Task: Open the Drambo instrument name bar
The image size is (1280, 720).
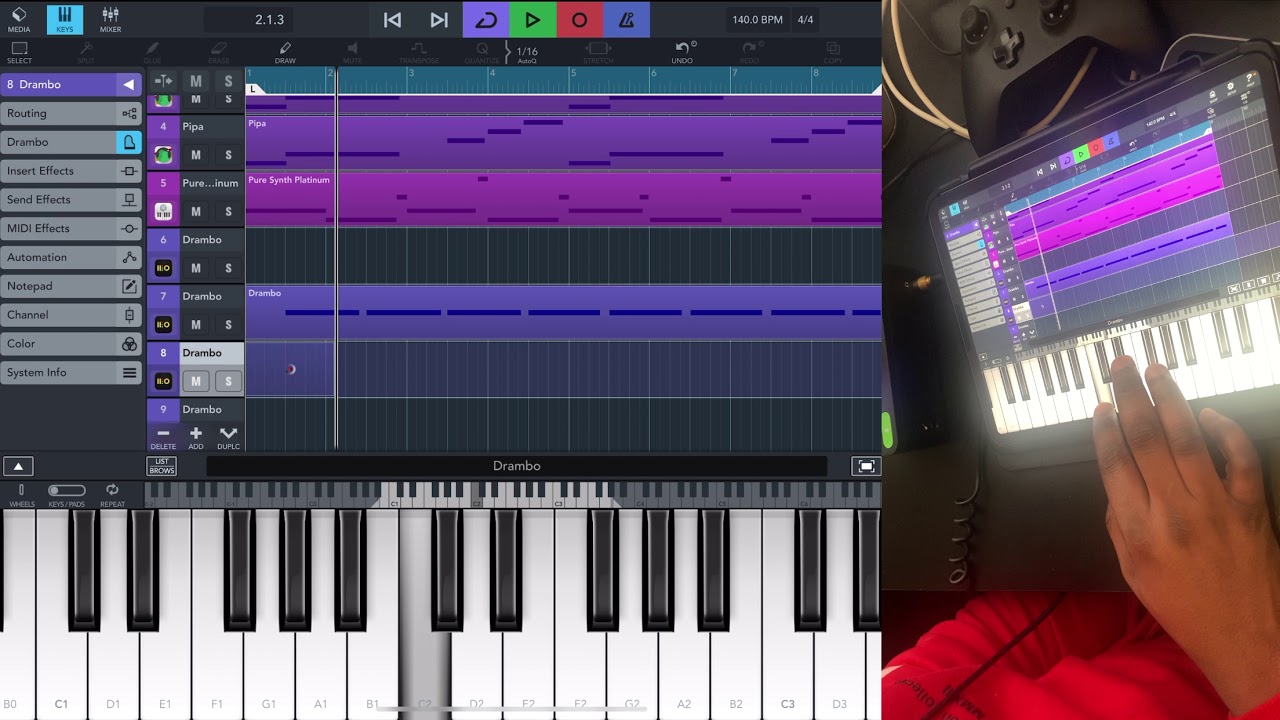Action: pos(516,466)
